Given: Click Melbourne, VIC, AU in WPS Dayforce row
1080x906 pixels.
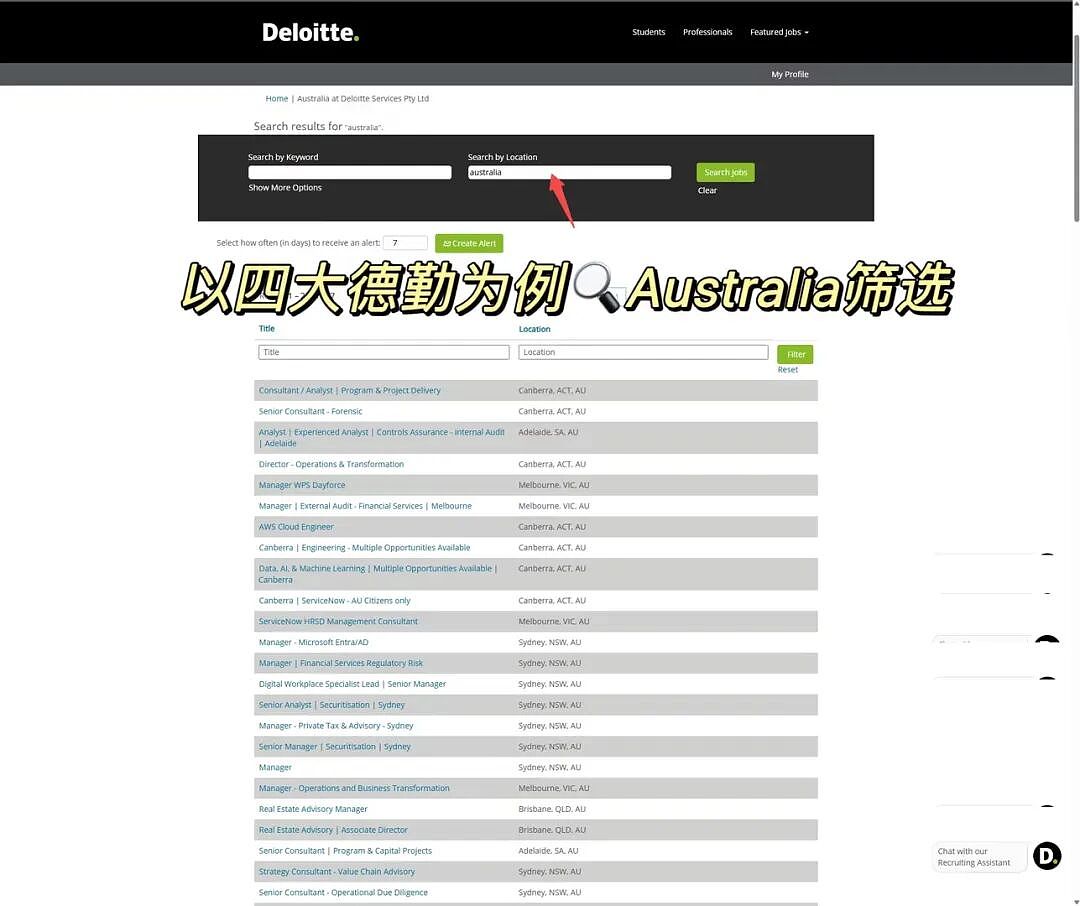Looking at the screenshot, I should pyautogui.click(x=553, y=485).
